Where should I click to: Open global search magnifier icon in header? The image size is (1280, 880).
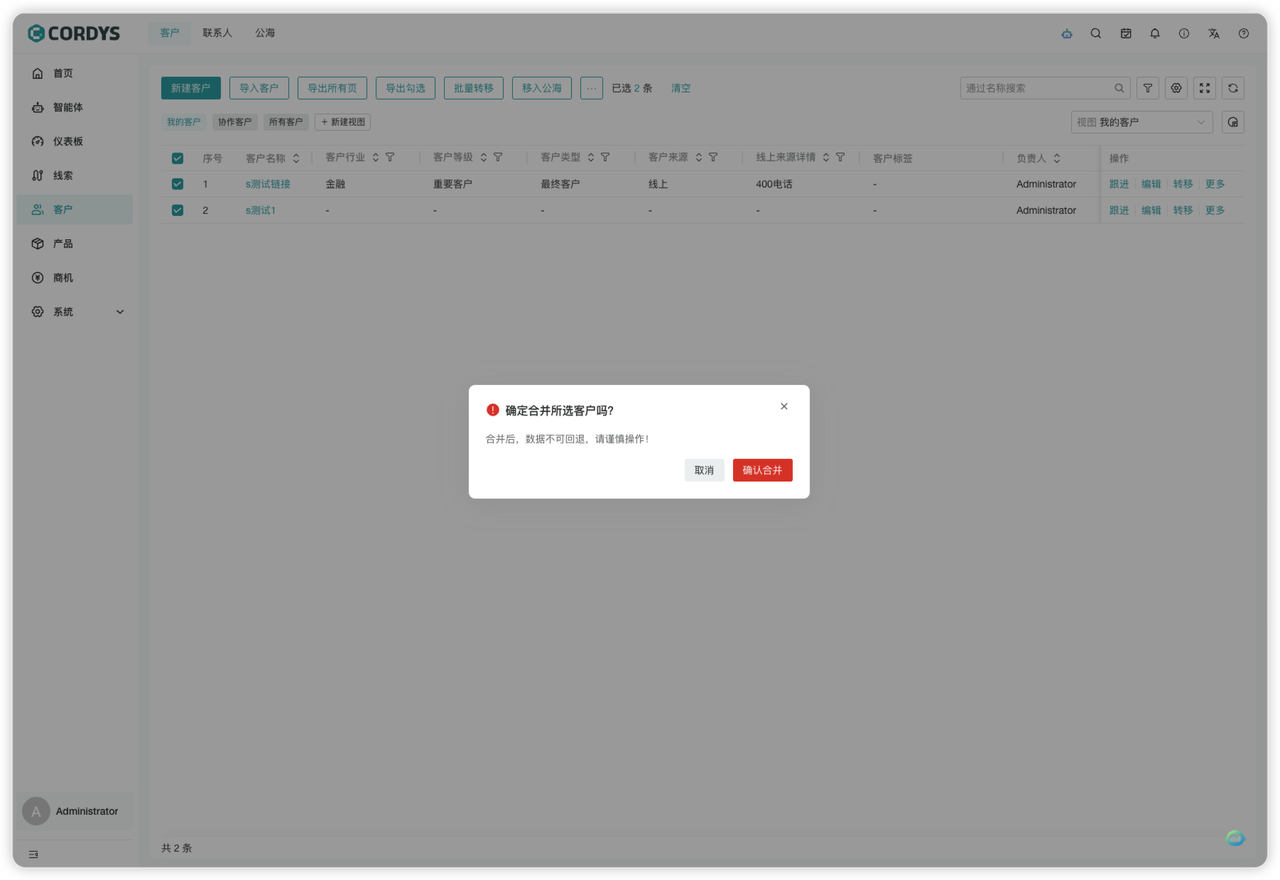pos(1096,33)
